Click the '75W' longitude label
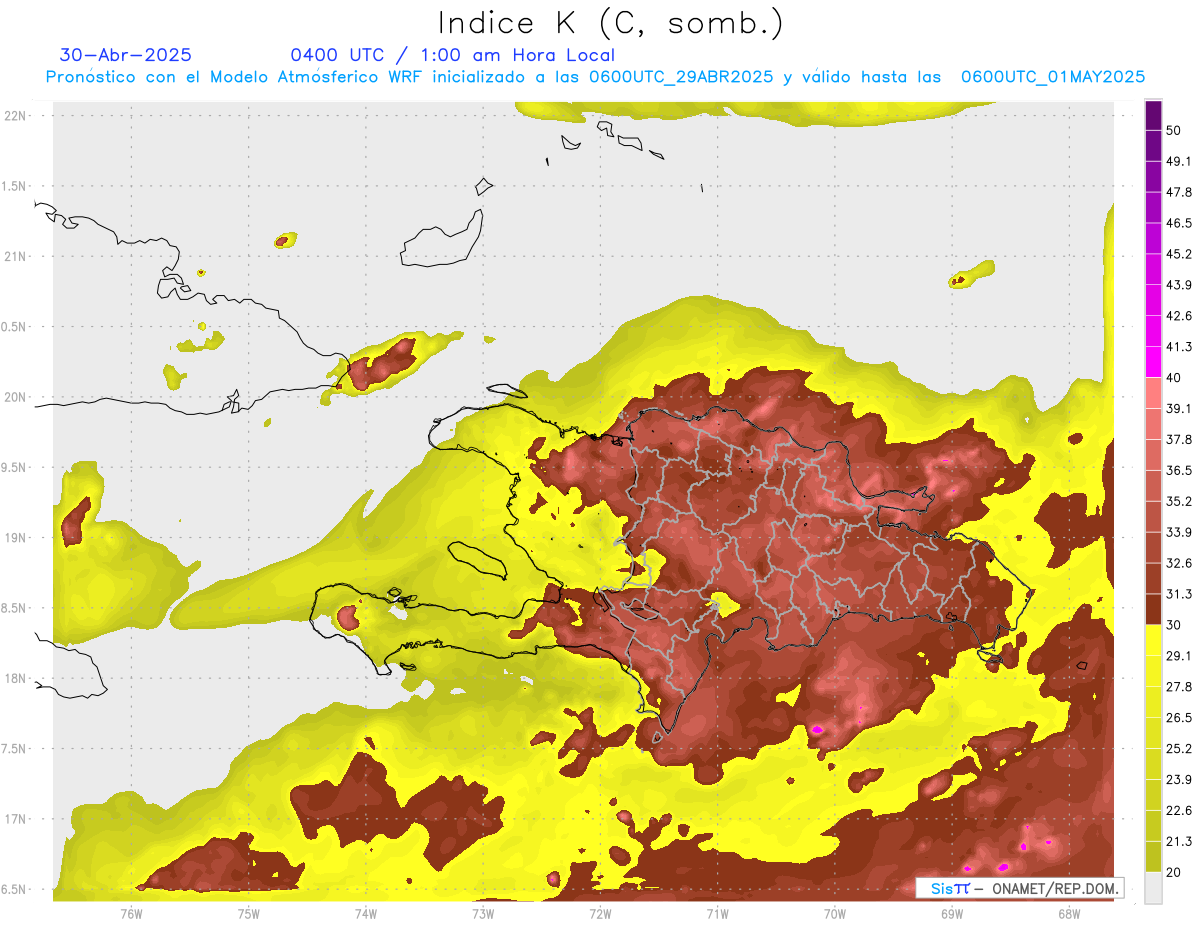 [249, 913]
